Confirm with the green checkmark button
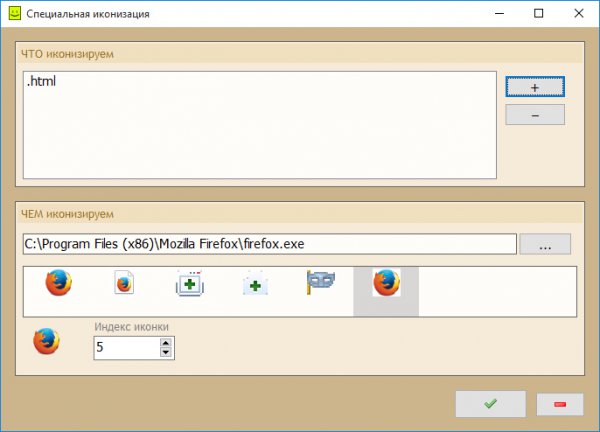This screenshot has width=600, height=432. 491,404
